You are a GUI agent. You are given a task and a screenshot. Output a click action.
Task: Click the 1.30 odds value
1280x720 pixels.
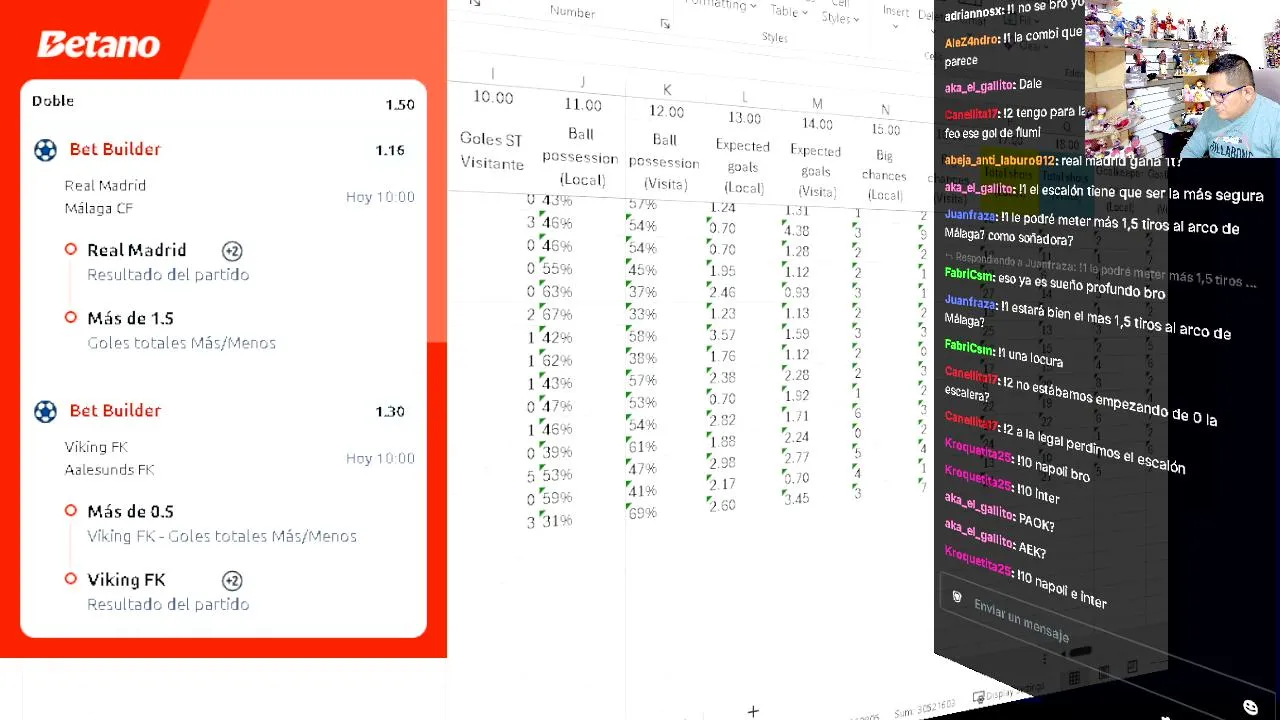click(x=390, y=411)
